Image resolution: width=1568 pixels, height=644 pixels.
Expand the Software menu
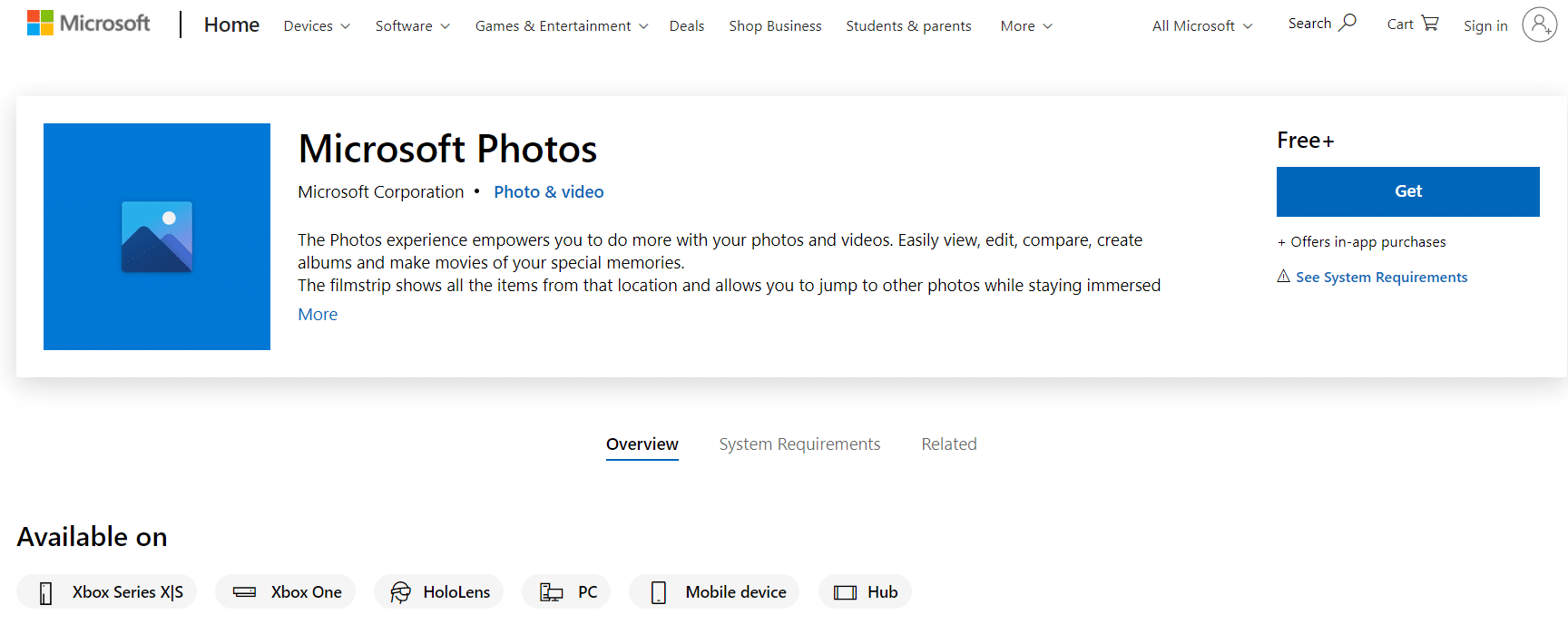click(x=413, y=26)
